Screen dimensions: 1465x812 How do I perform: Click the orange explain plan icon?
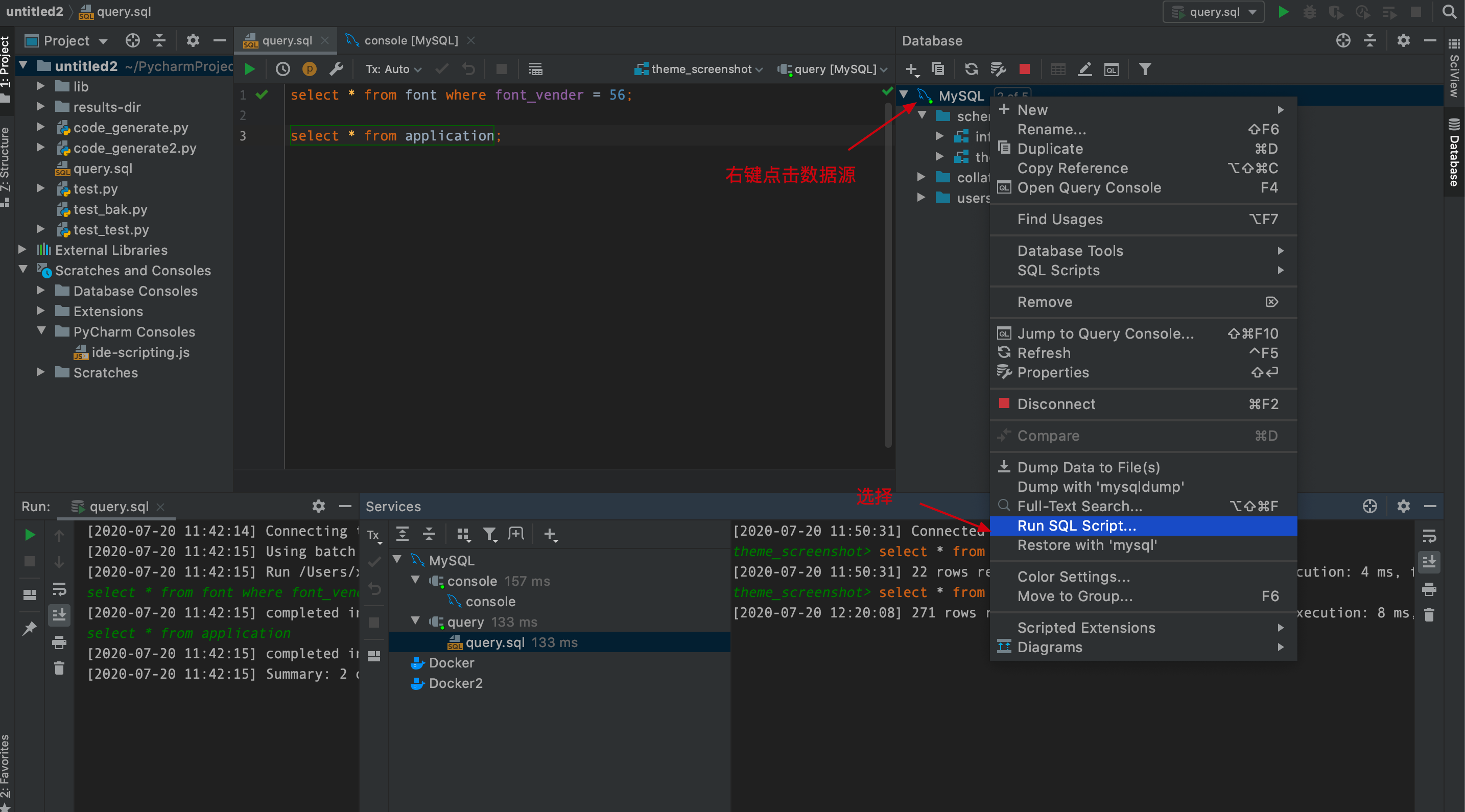point(310,69)
